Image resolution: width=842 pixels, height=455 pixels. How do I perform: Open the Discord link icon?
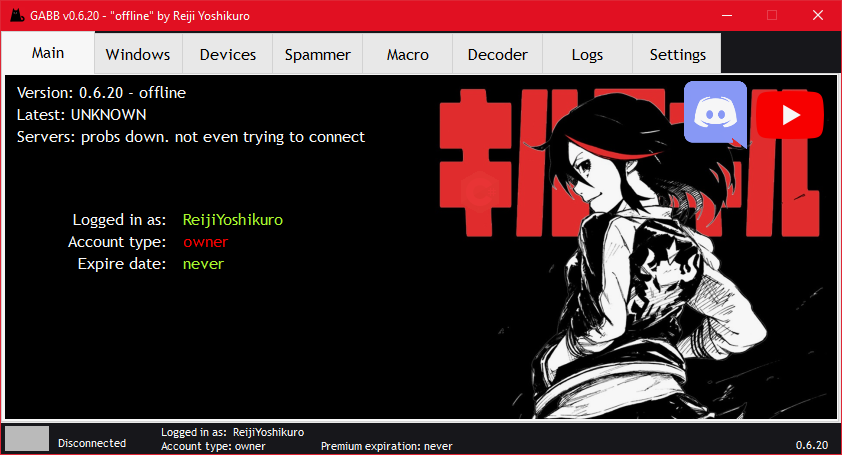pyautogui.click(x=715, y=114)
